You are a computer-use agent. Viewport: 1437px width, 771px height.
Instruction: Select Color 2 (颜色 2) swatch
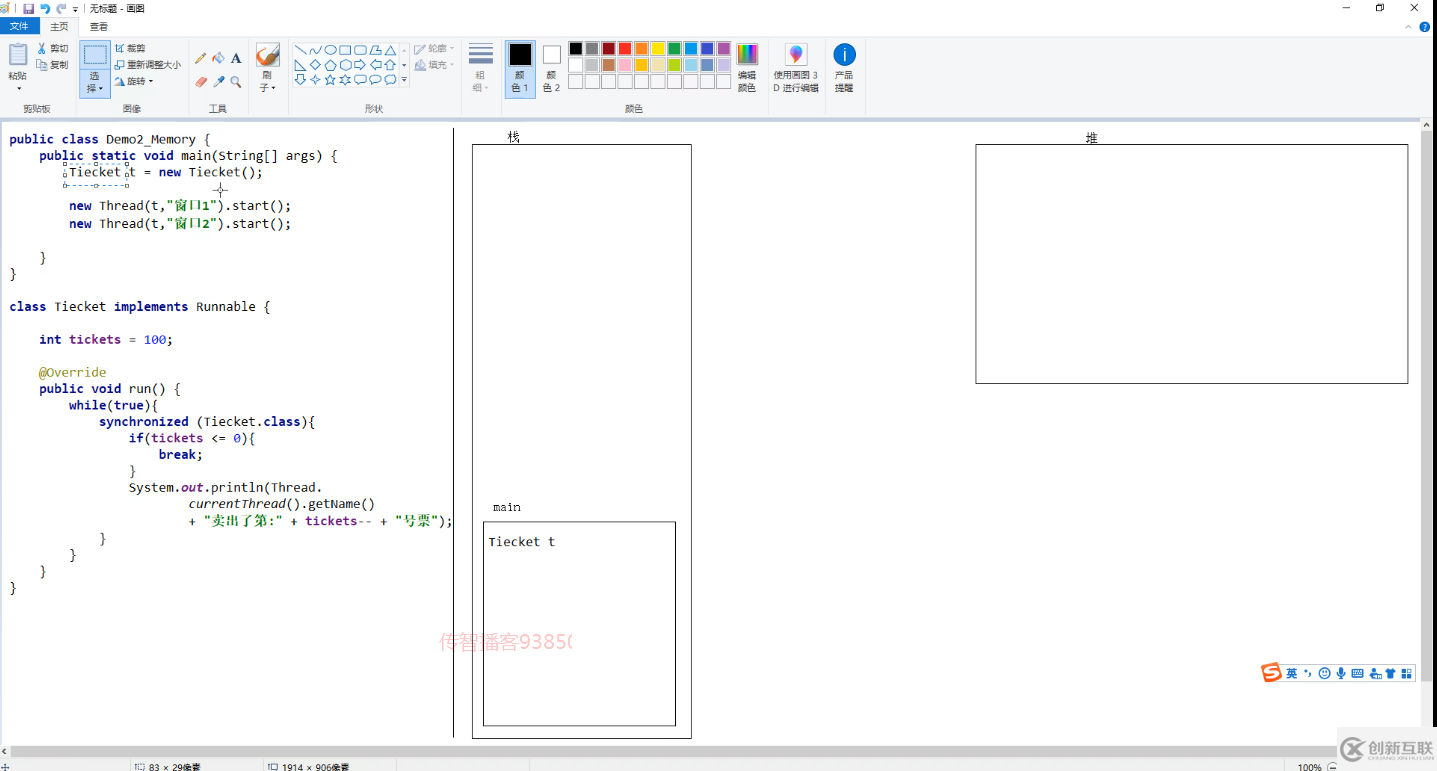tap(551, 68)
